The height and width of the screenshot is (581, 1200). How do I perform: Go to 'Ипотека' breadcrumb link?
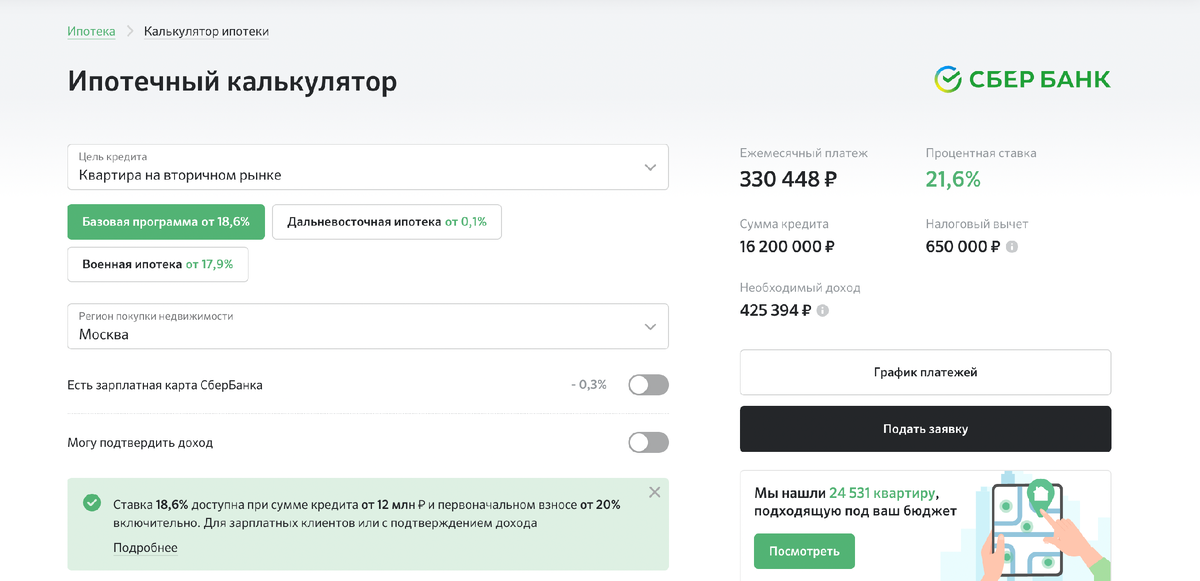[x=91, y=32]
